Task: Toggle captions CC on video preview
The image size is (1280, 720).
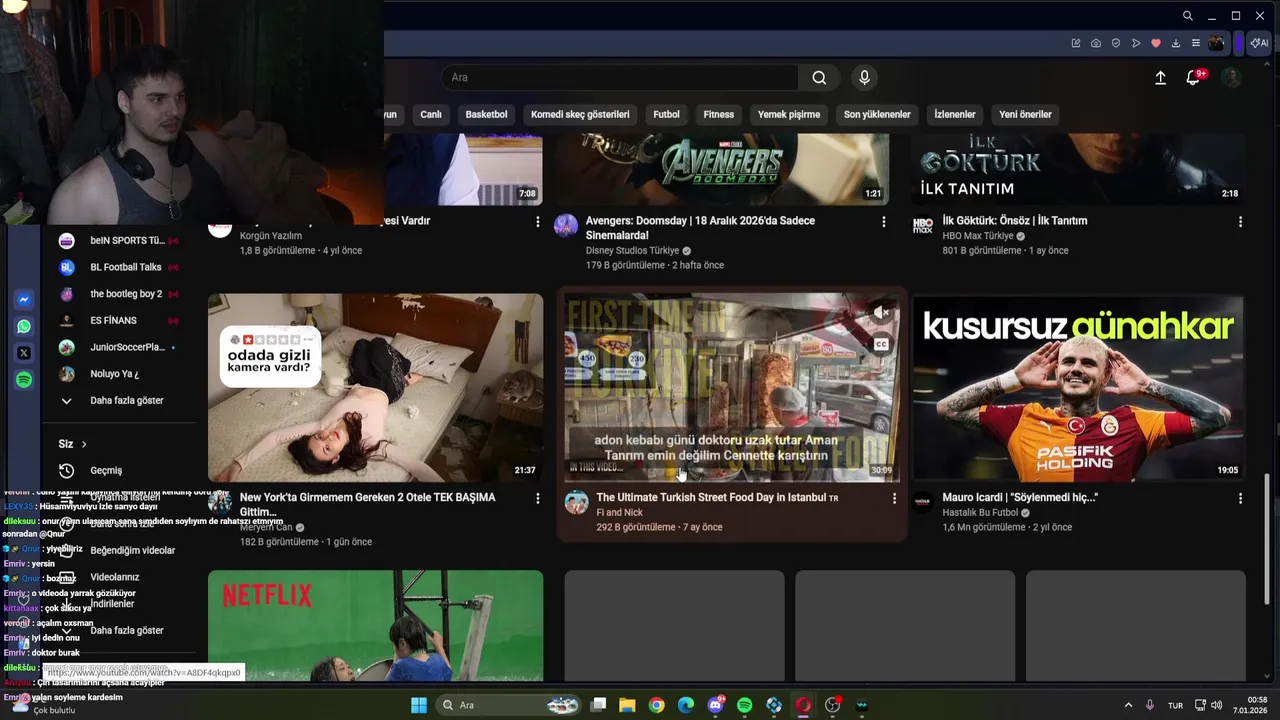Action: [x=881, y=344]
